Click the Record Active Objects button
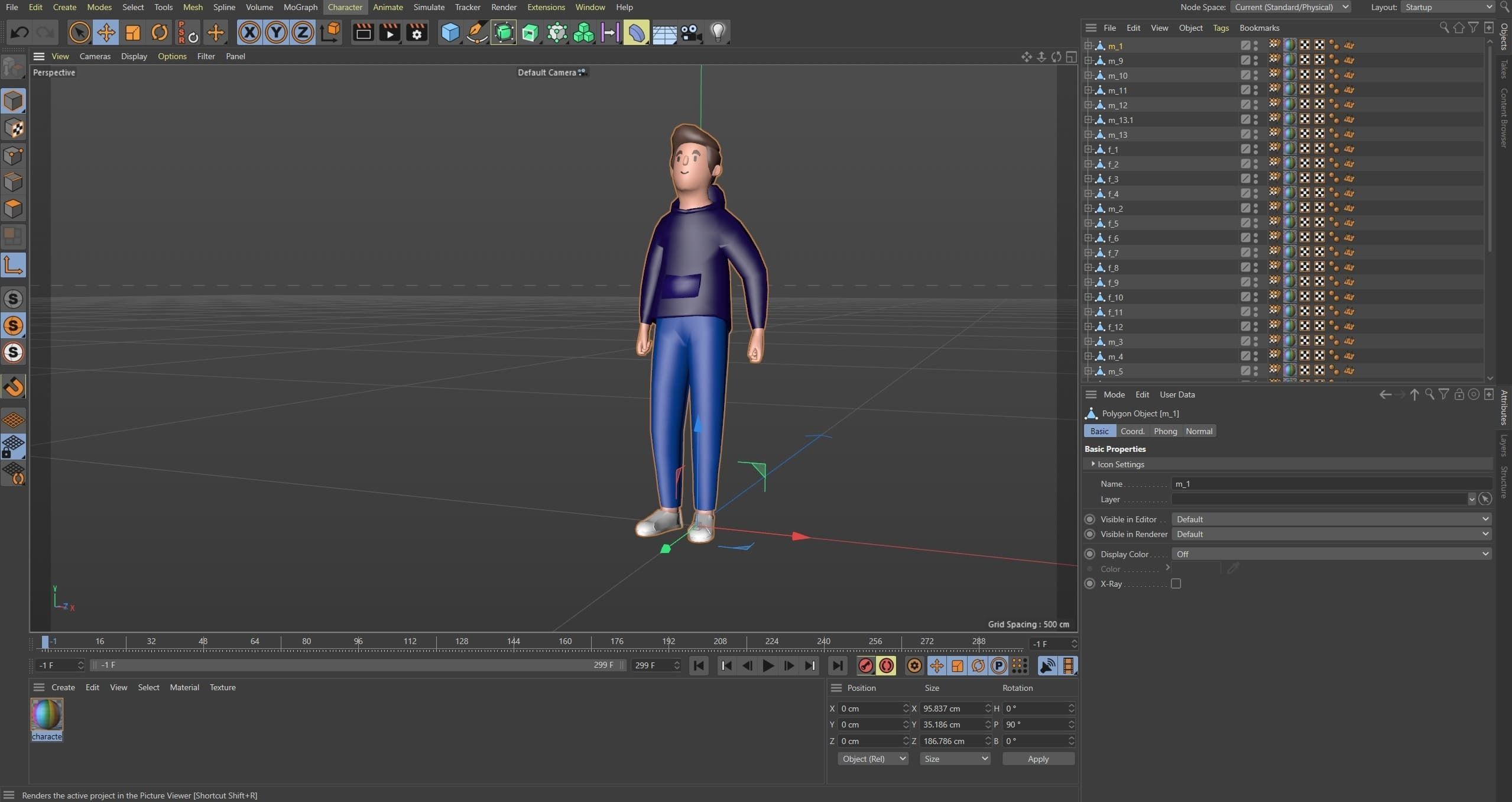Screen dimensions: 1512x802 coord(865,666)
